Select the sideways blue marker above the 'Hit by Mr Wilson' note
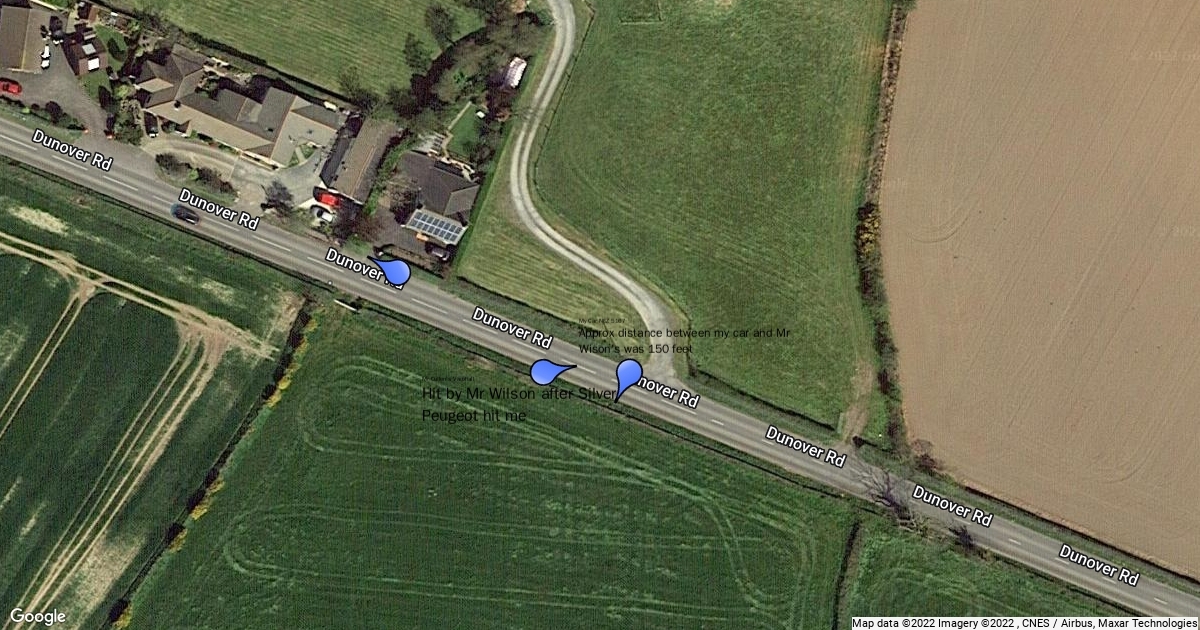Image resolution: width=1200 pixels, height=630 pixels. [549, 372]
